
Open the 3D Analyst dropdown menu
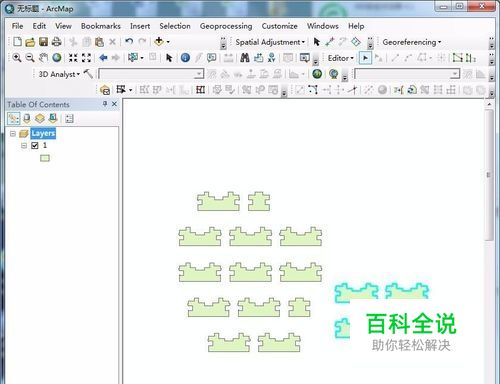pyautogui.click(x=59, y=74)
